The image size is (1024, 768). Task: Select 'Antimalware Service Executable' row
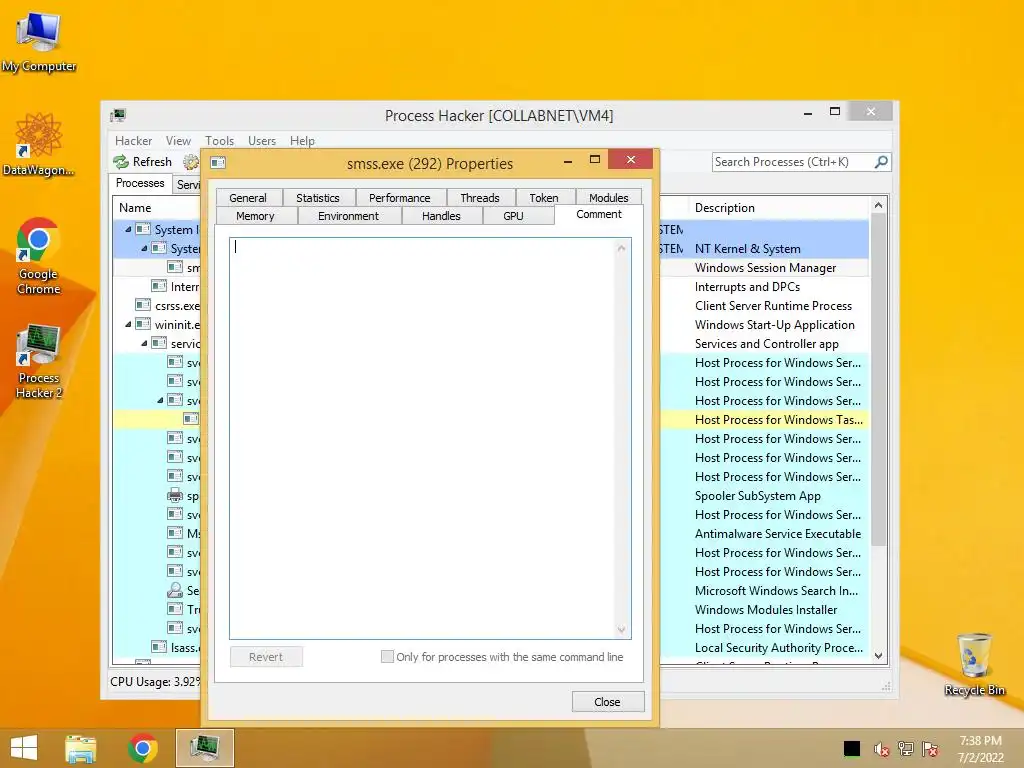778,534
